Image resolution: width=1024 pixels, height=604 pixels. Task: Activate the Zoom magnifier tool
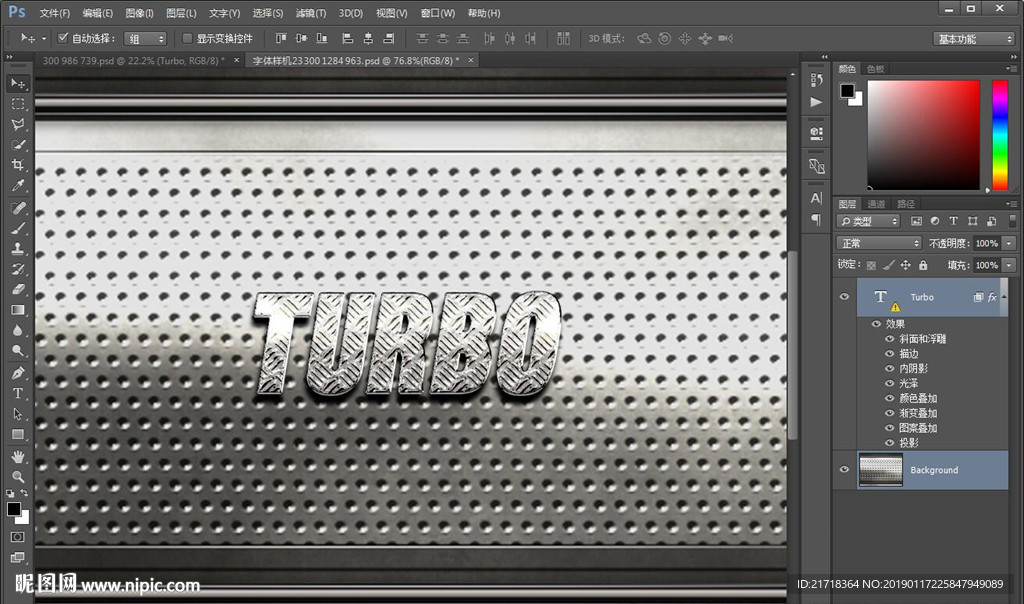point(18,476)
